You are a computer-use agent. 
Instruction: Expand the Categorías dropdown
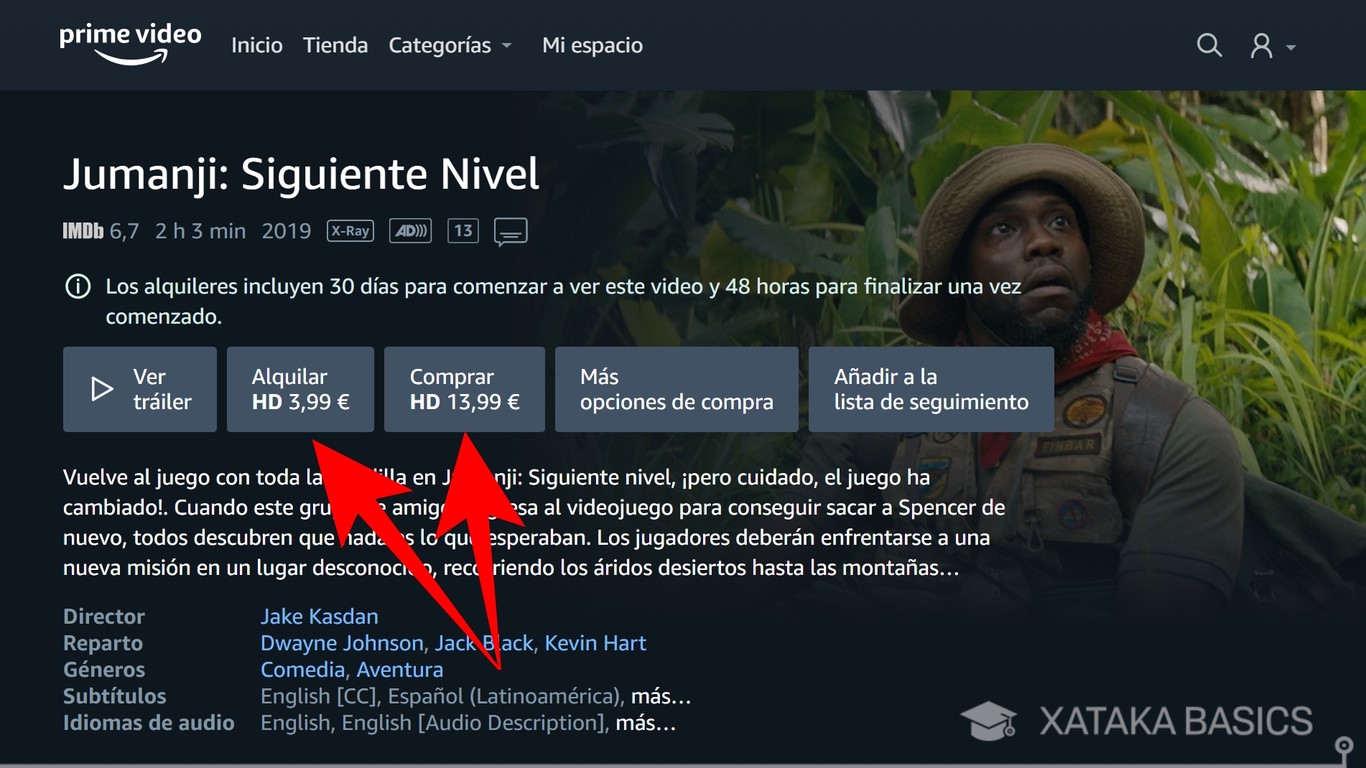[450, 45]
